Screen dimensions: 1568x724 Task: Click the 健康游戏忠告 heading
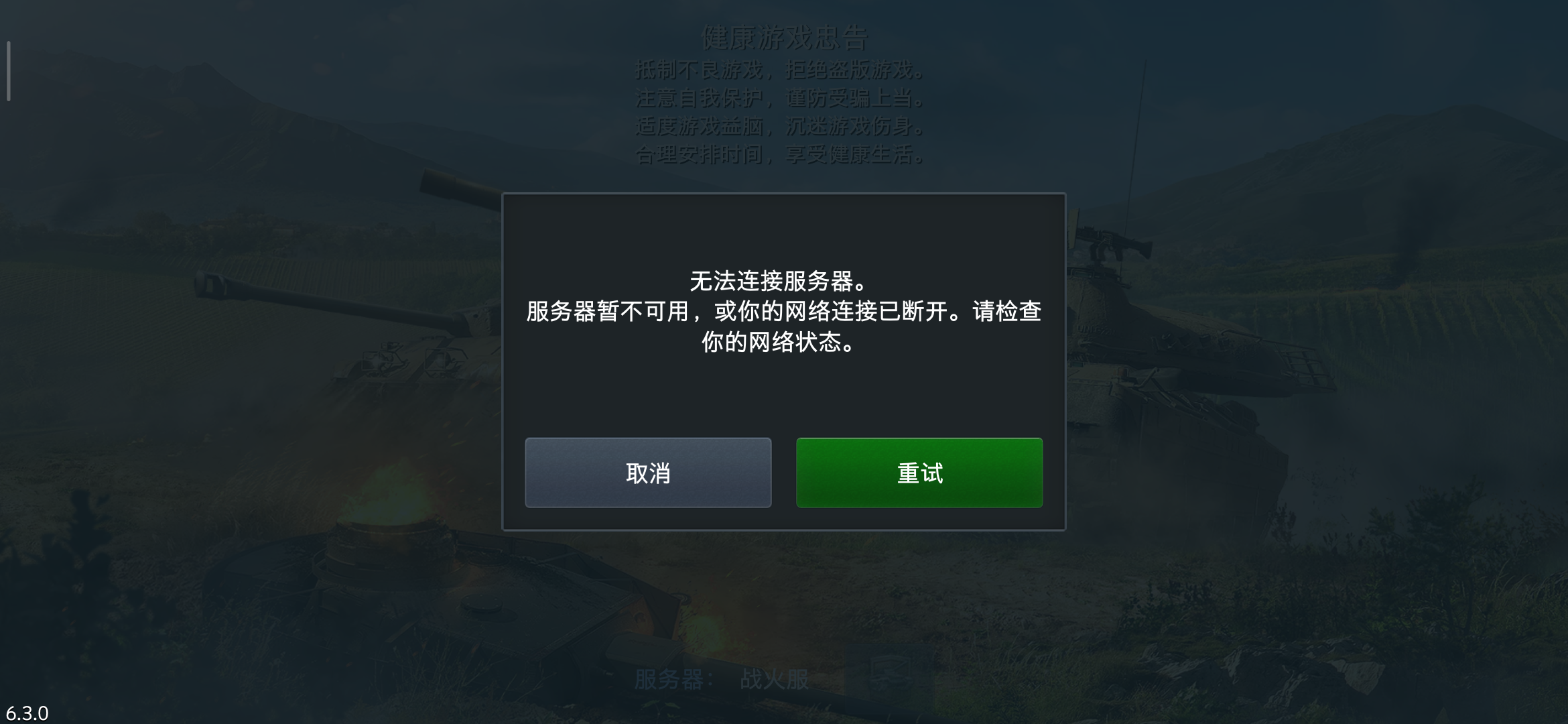[x=784, y=38]
